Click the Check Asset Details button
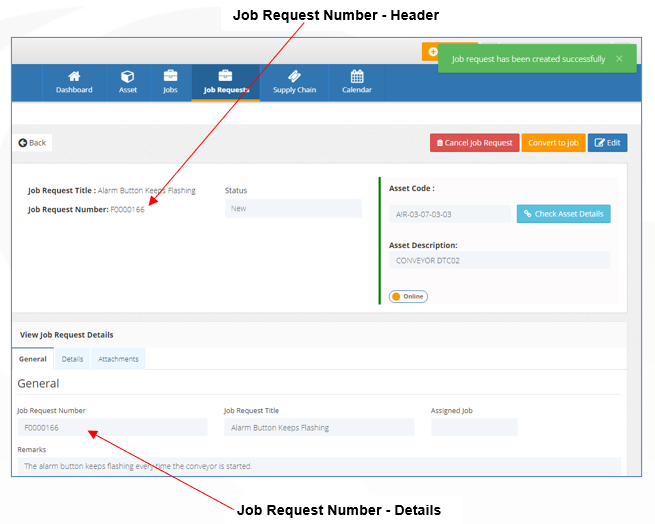 pos(564,214)
